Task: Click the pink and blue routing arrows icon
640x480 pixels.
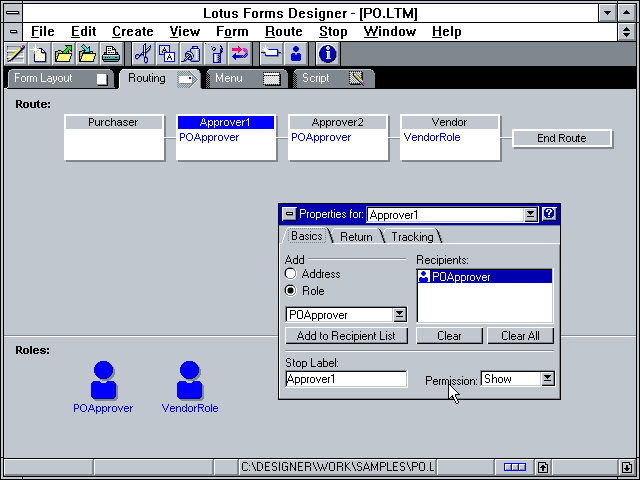Action: click(x=240, y=54)
